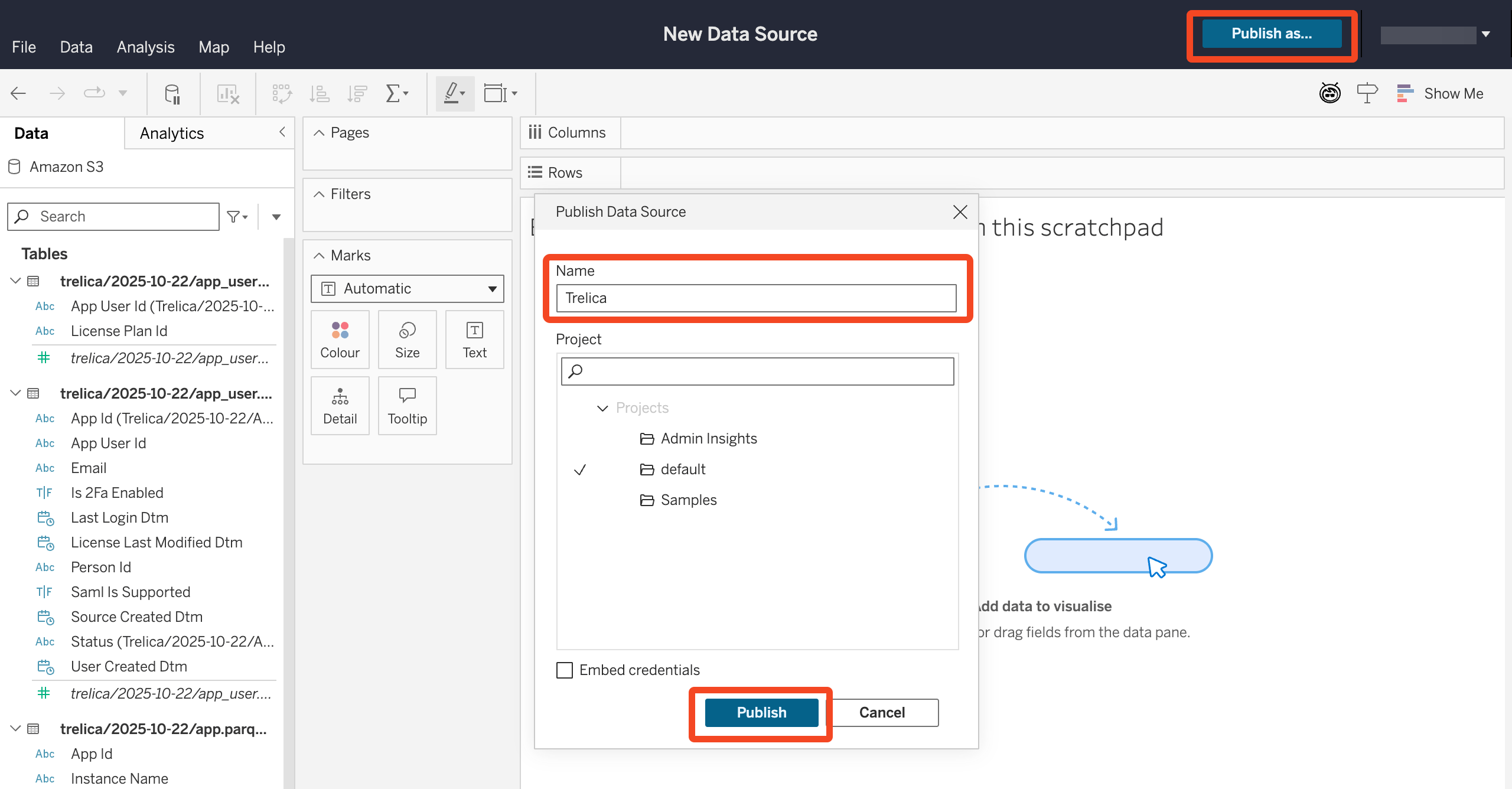This screenshot has width=1512, height=789.
Task: Select the User Created Dtm field
Action: [129, 667]
